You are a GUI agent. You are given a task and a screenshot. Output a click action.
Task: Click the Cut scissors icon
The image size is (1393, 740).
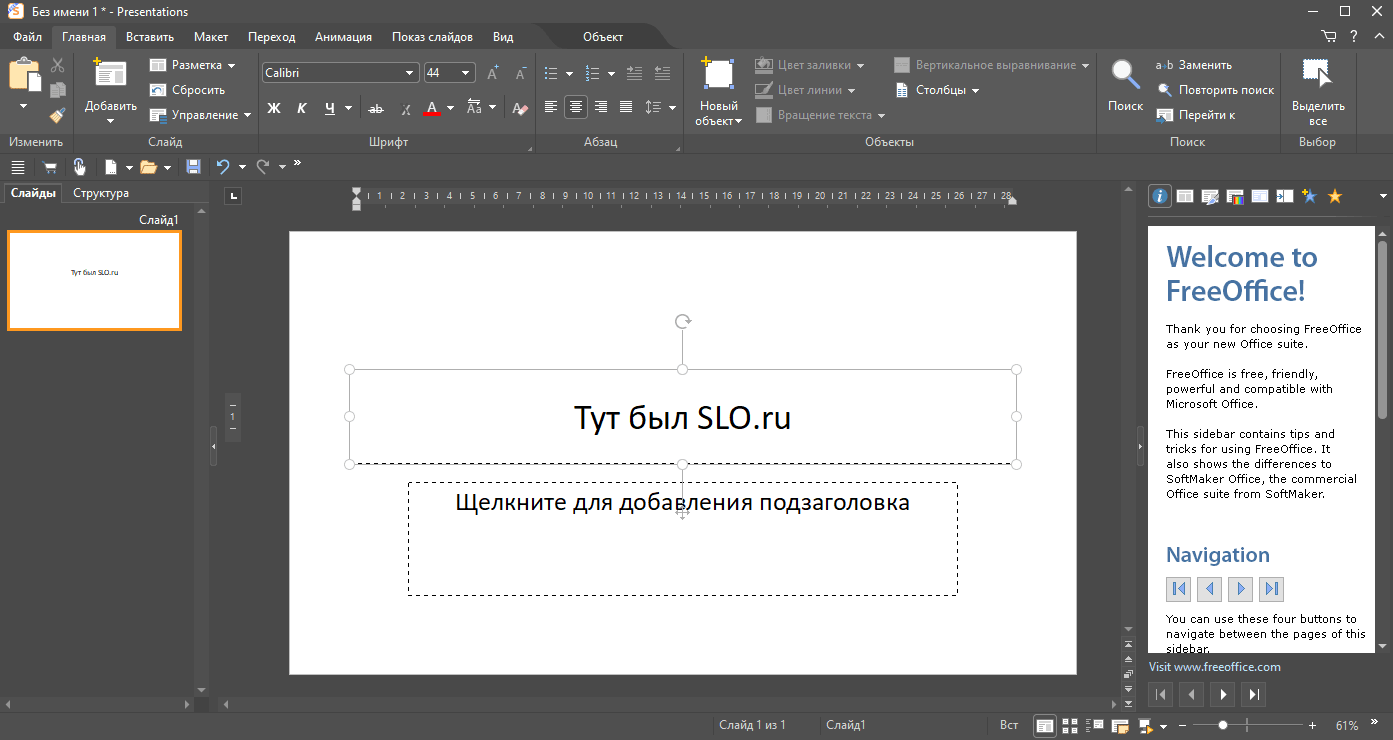pos(57,65)
